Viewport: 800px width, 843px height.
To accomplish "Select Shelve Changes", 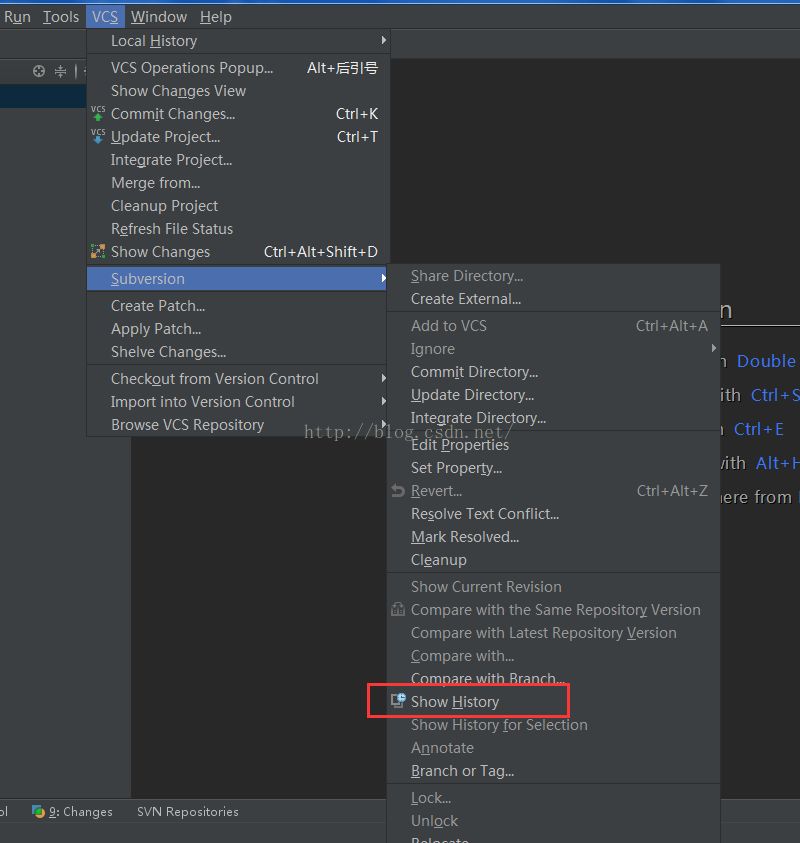I will (237, 352).
